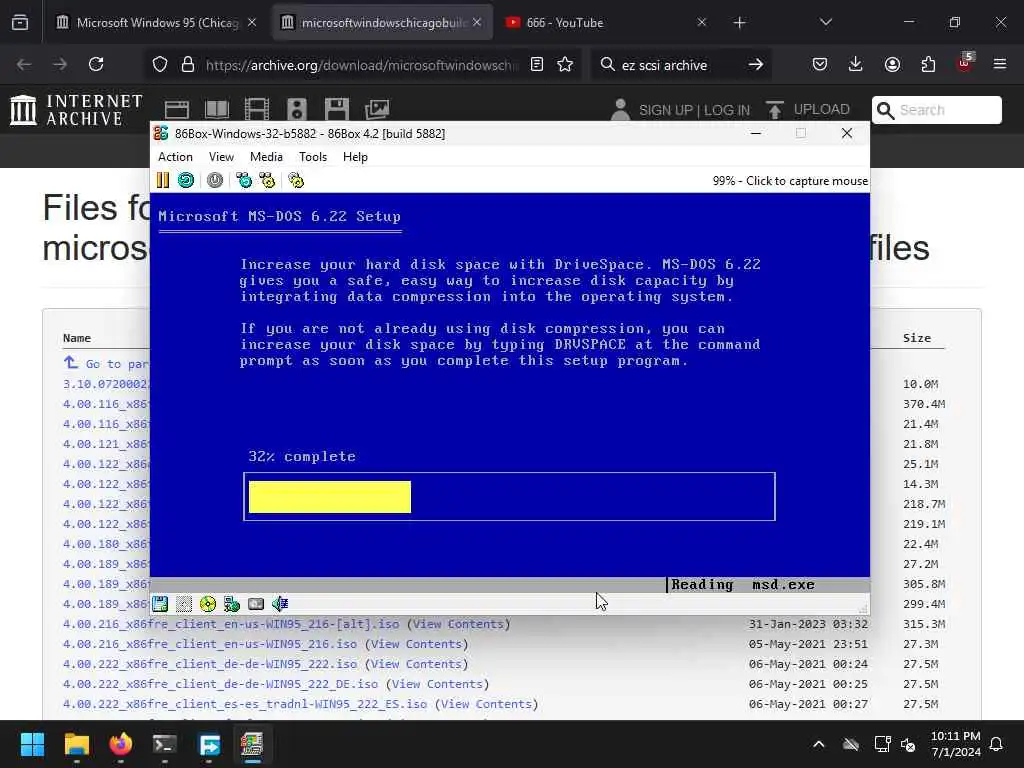
Task: Click SIGN UP | LOG IN link
Action: coord(694,110)
